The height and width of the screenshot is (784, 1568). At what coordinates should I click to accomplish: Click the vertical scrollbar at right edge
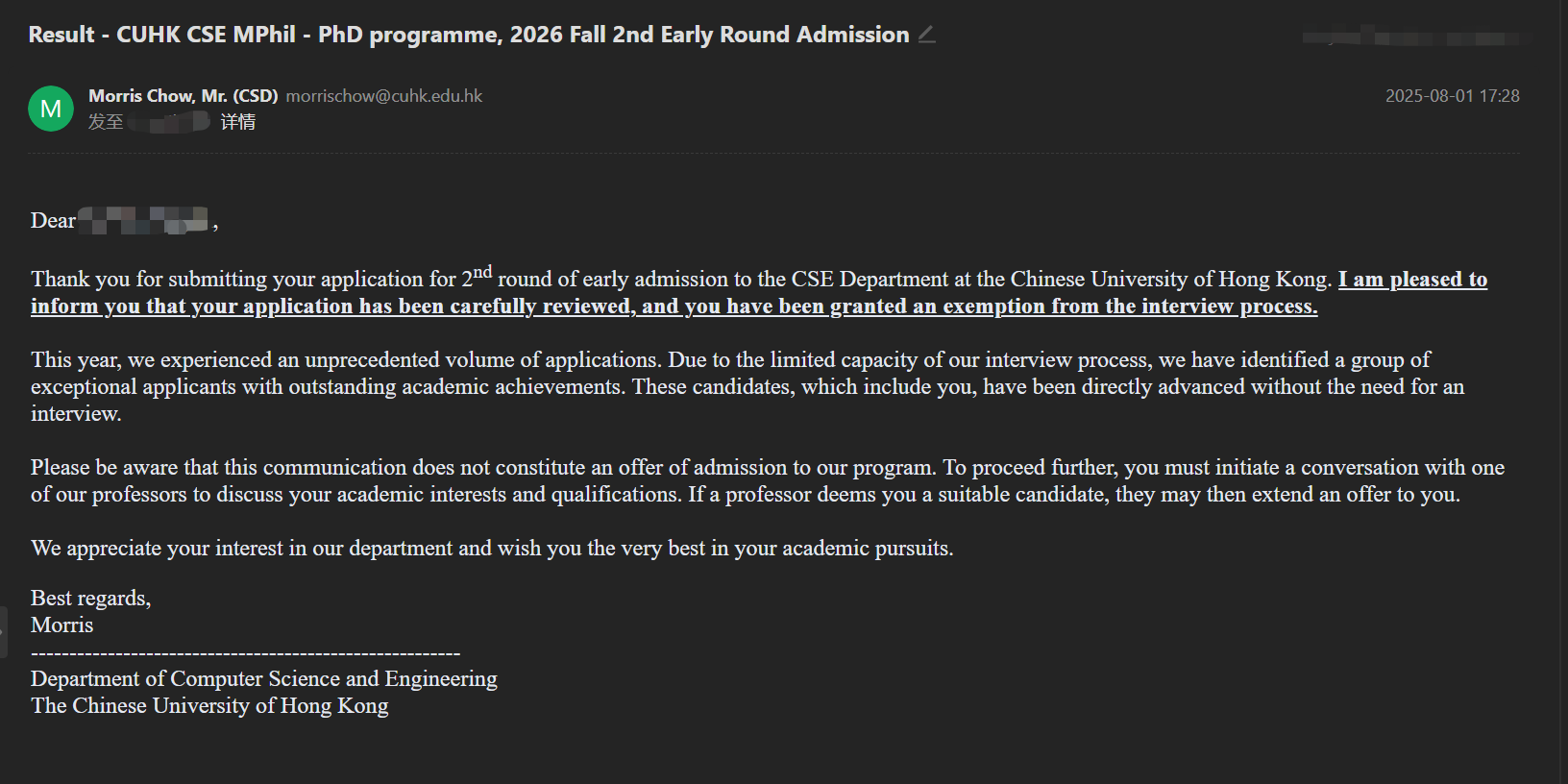point(1562,384)
